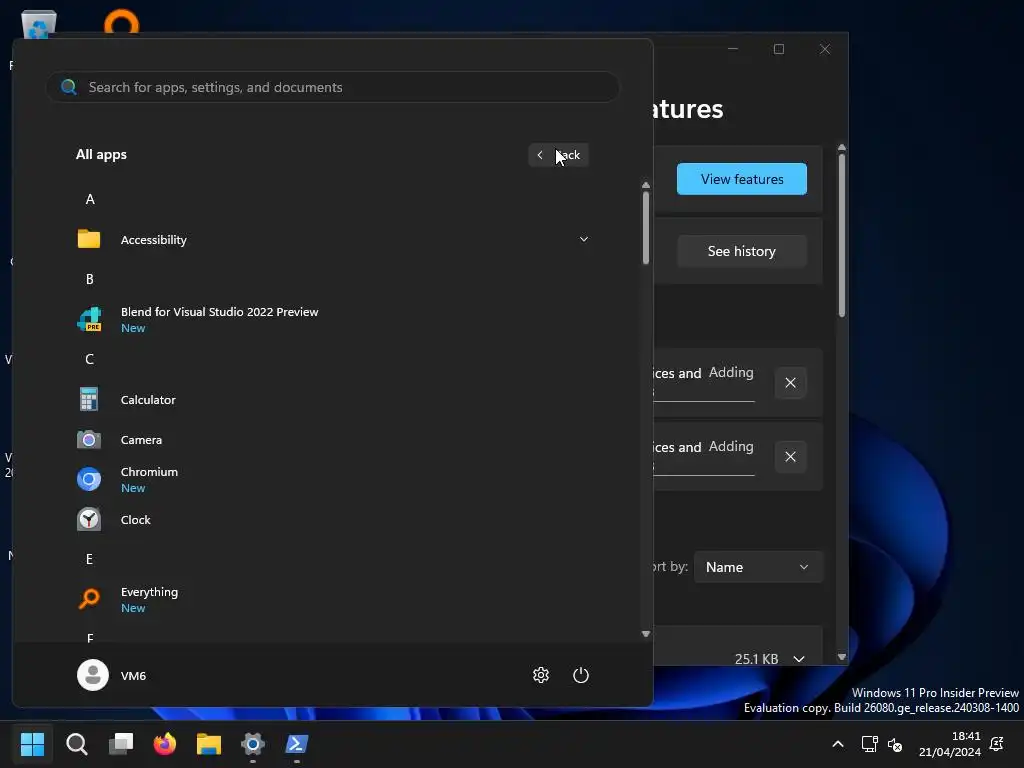
Task: Click View features in Settings window
Action: coord(742,179)
